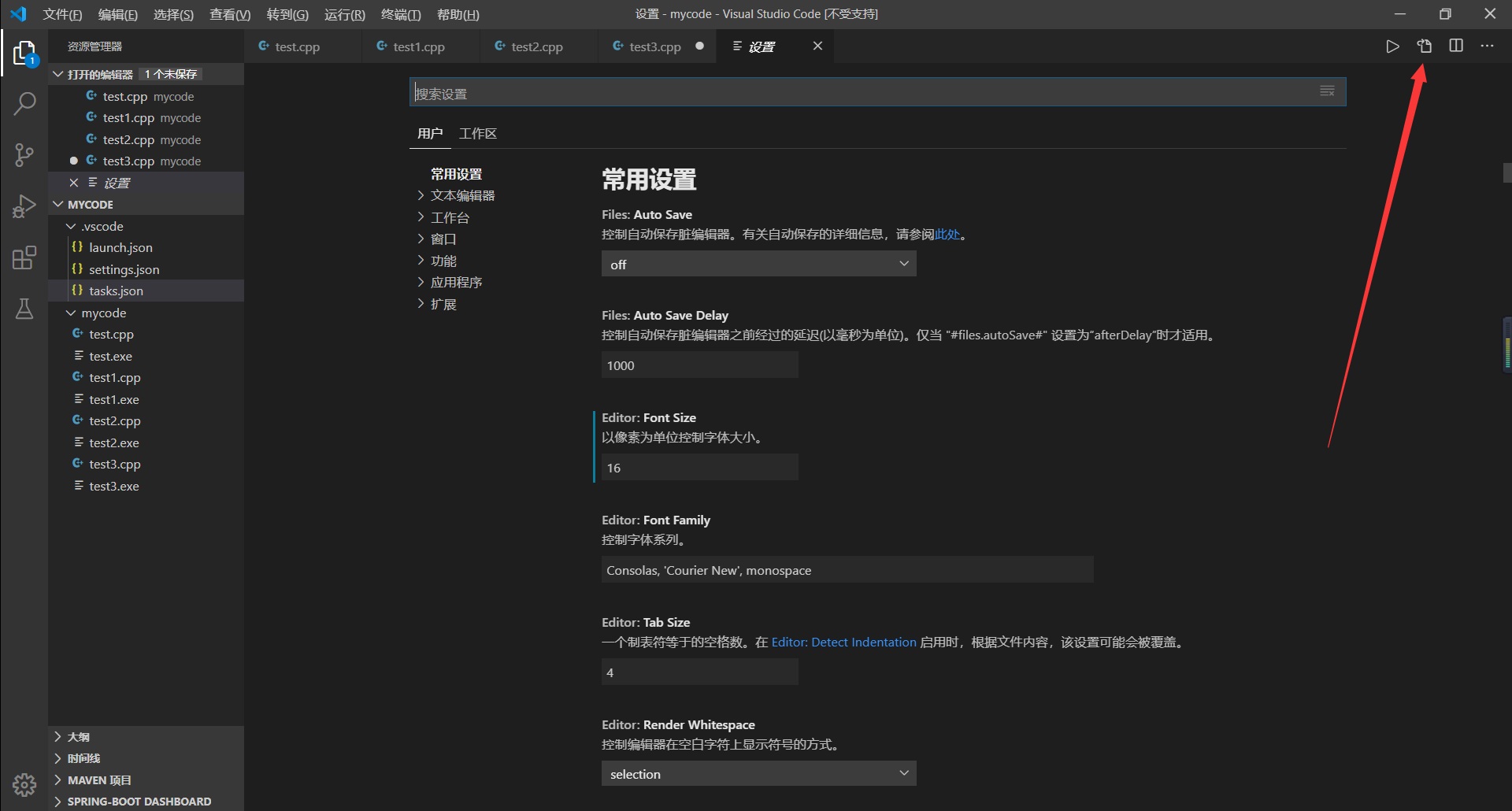Open the 帮助(H) menu

[x=458, y=14]
